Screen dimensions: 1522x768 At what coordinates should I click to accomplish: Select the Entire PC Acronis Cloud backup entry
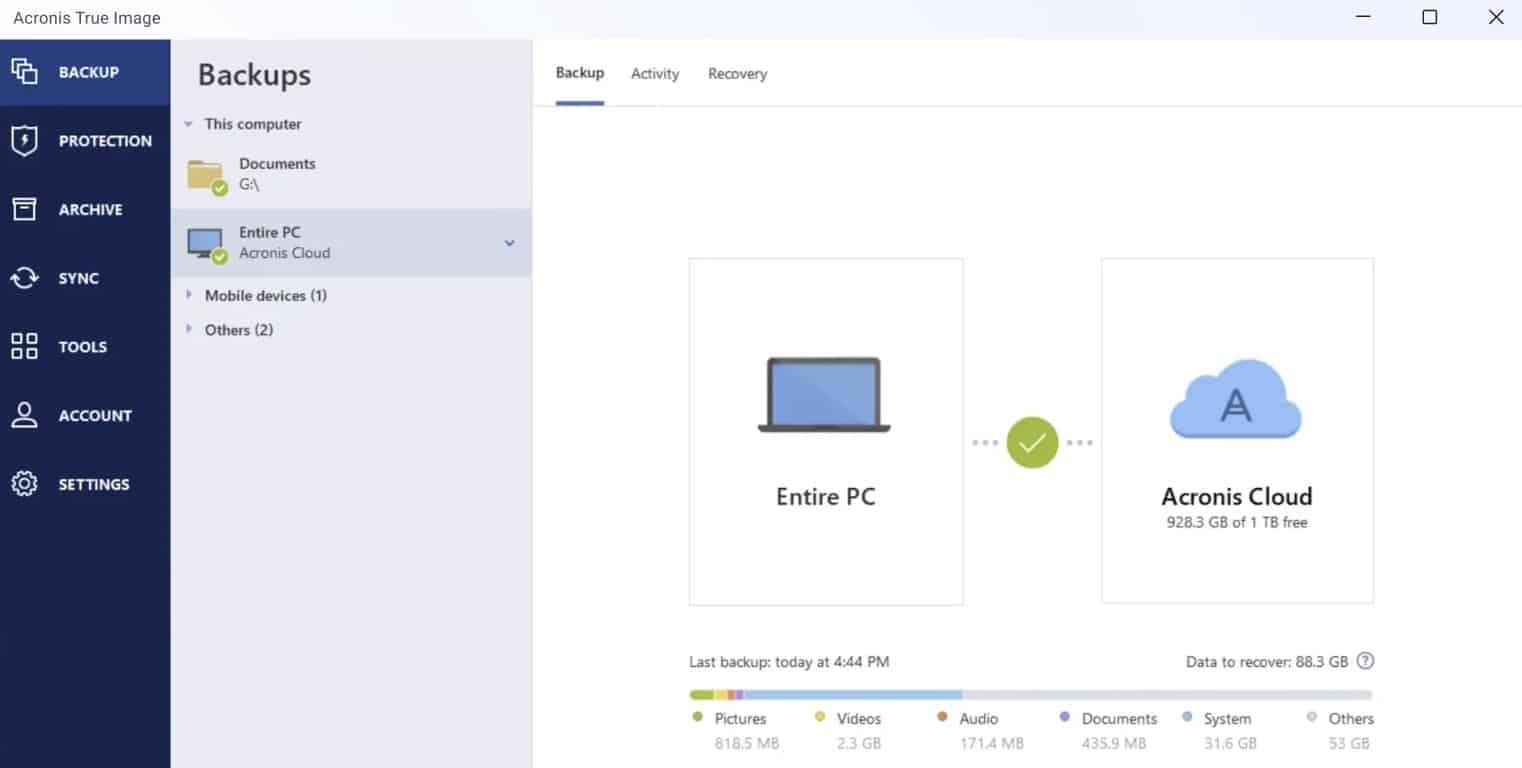(x=351, y=243)
